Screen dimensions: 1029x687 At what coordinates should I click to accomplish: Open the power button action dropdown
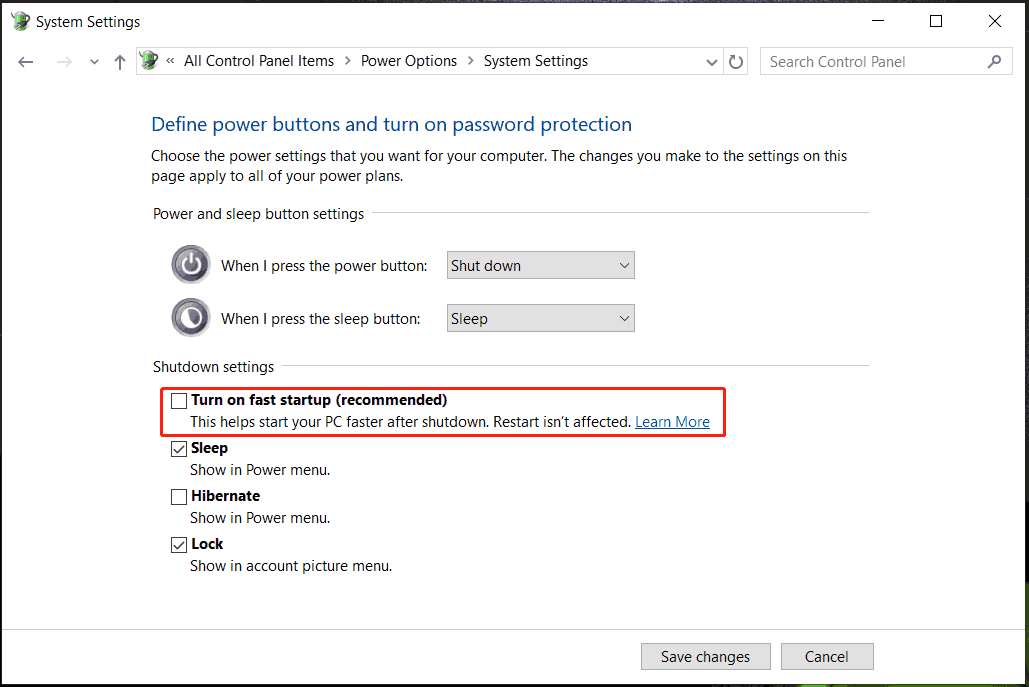click(541, 265)
